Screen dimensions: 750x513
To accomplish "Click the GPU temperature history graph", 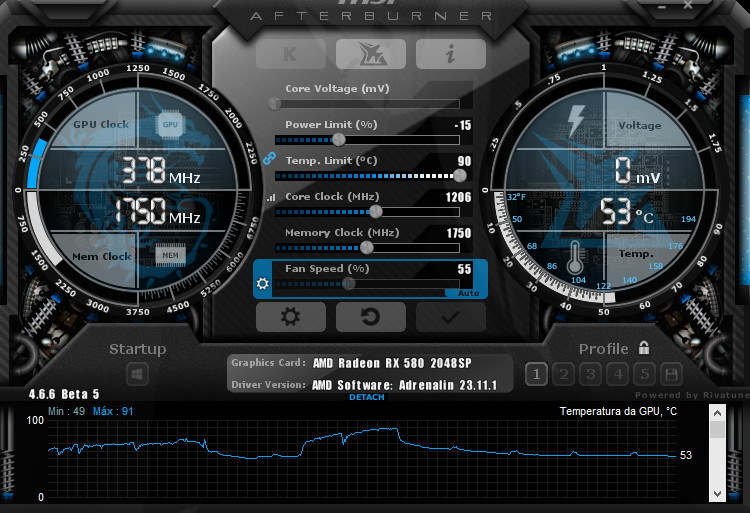I will (x=362, y=459).
